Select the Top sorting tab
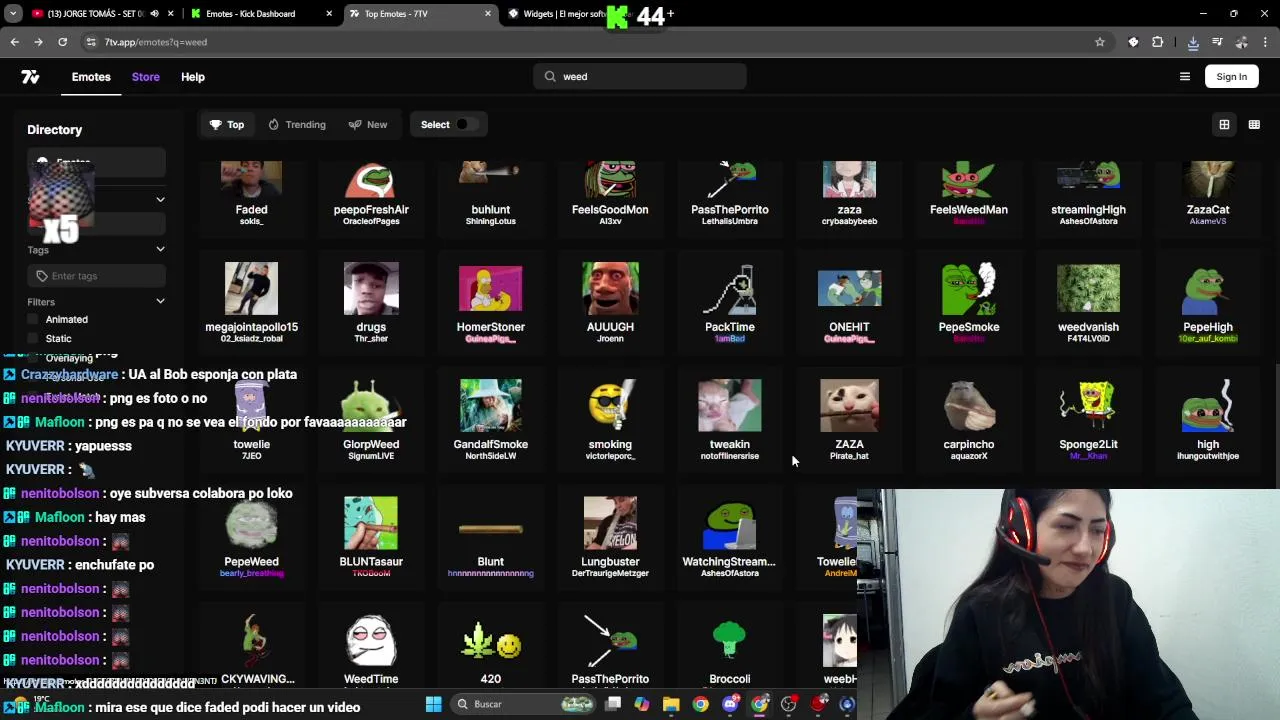The height and width of the screenshot is (720, 1280). pyautogui.click(x=227, y=125)
